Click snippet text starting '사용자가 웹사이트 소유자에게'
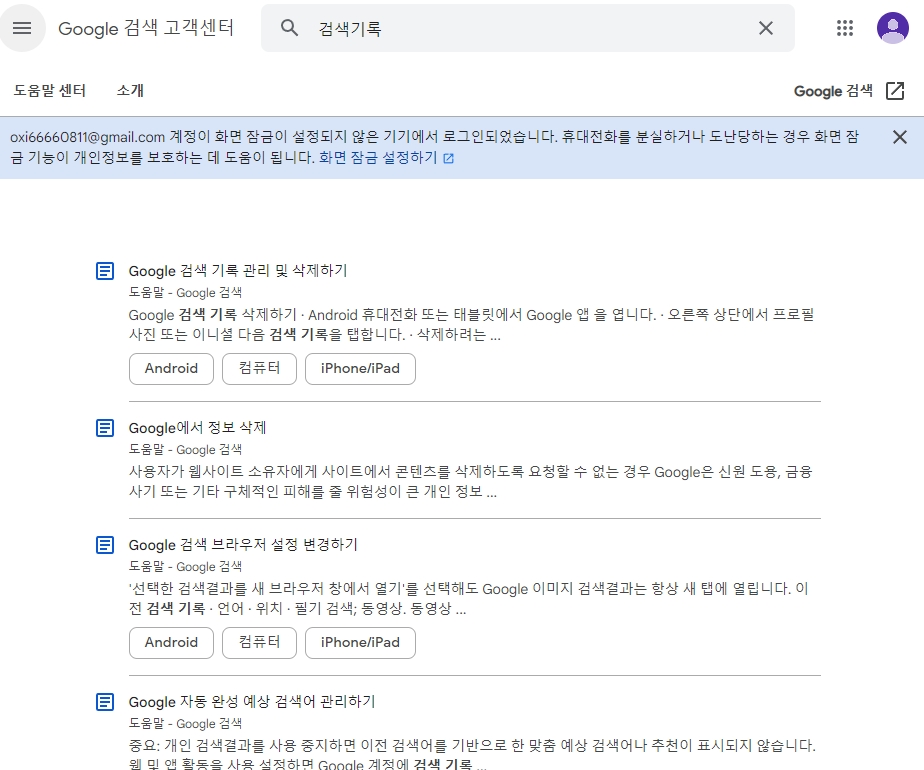The height and width of the screenshot is (770, 924). [x=471, y=481]
